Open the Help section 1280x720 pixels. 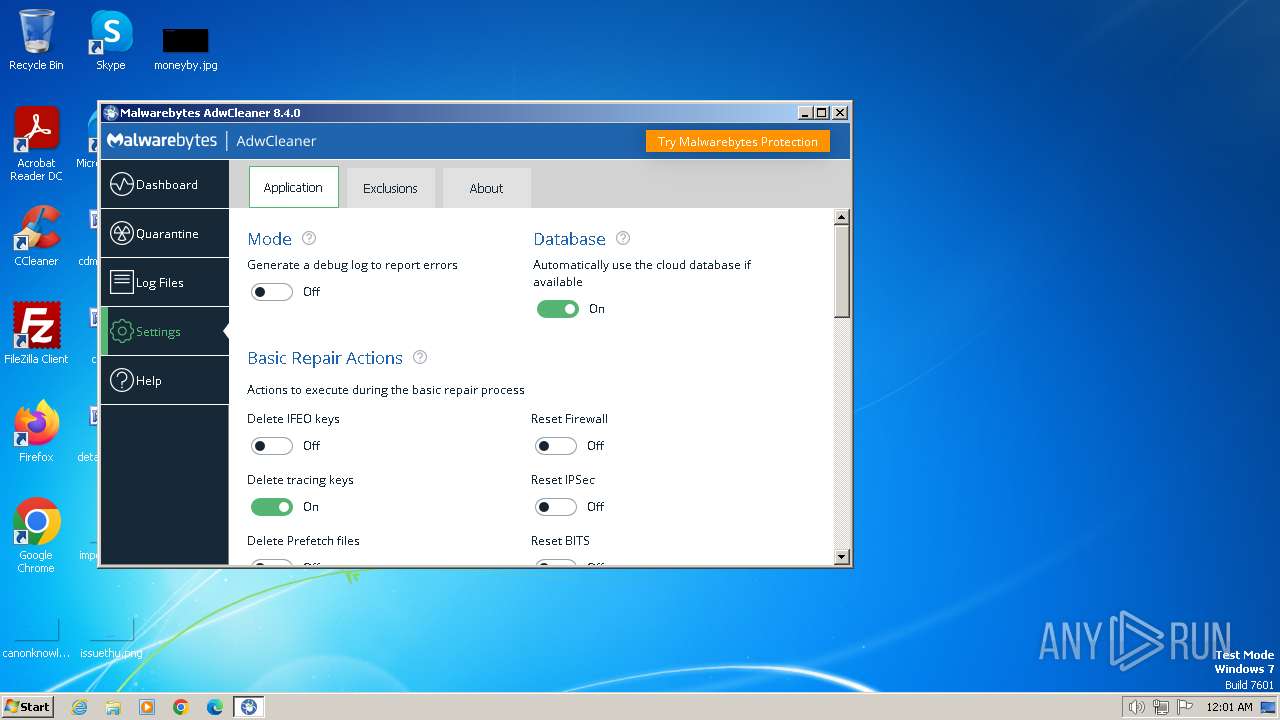[x=165, y=381]
